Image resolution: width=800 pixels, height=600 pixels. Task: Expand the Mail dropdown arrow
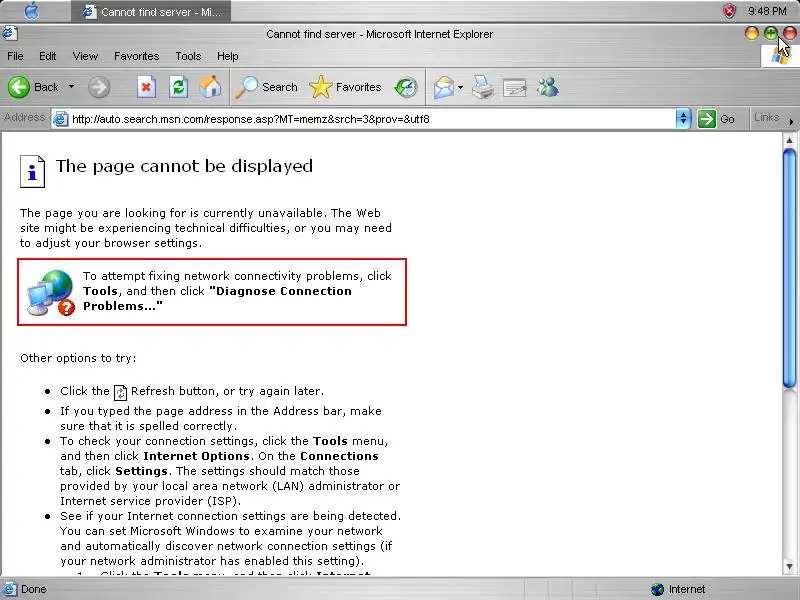pos(460,87)
